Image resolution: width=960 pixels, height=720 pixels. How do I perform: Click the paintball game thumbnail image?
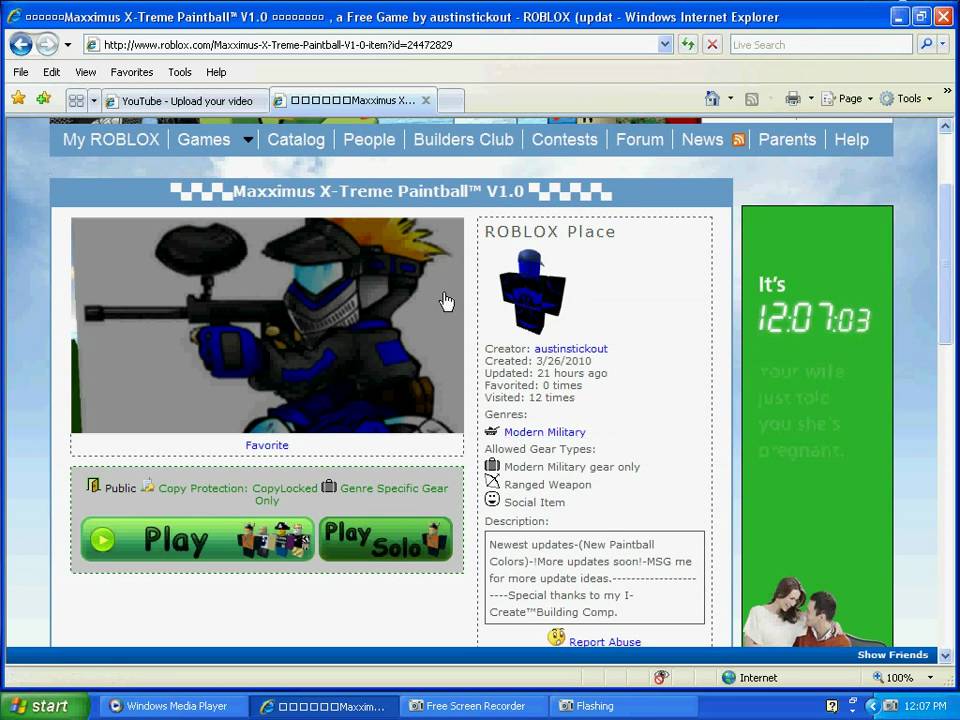(267, 325)
